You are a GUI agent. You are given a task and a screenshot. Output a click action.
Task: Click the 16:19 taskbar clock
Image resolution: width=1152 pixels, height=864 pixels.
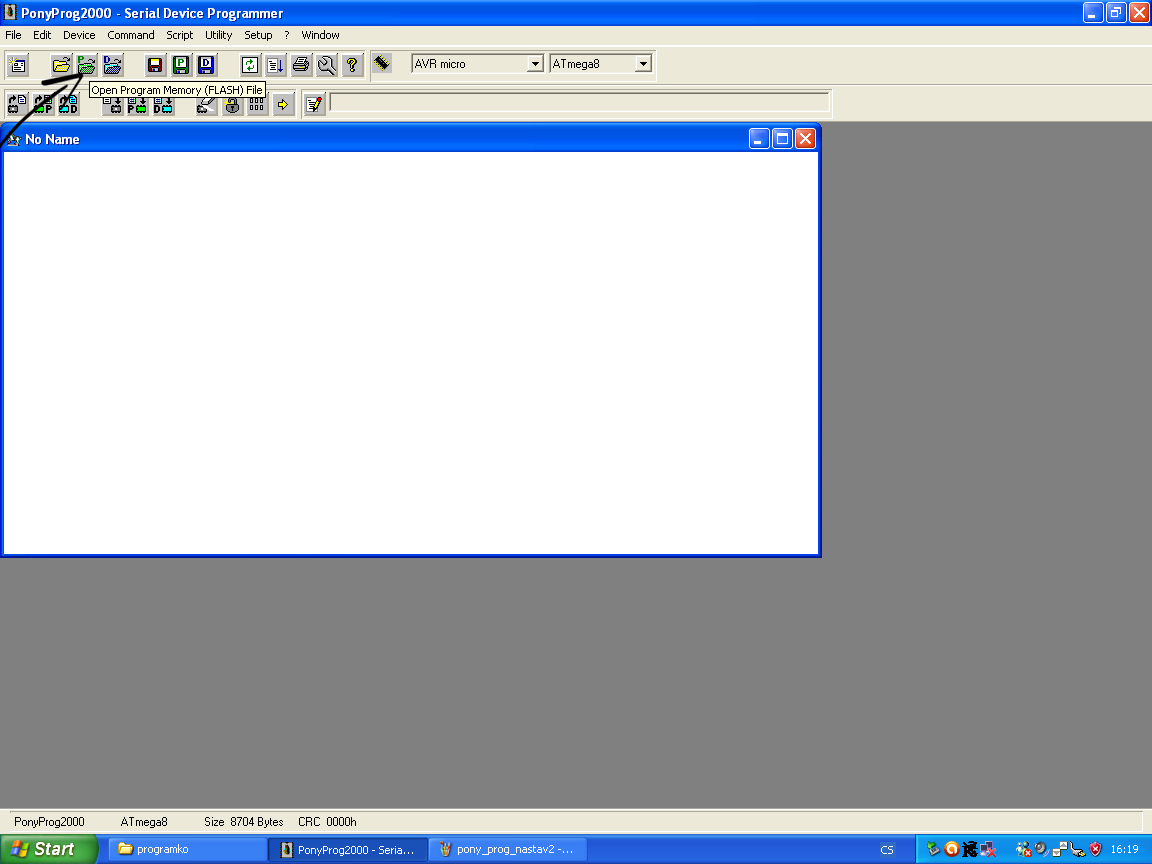coord(1124,849)
